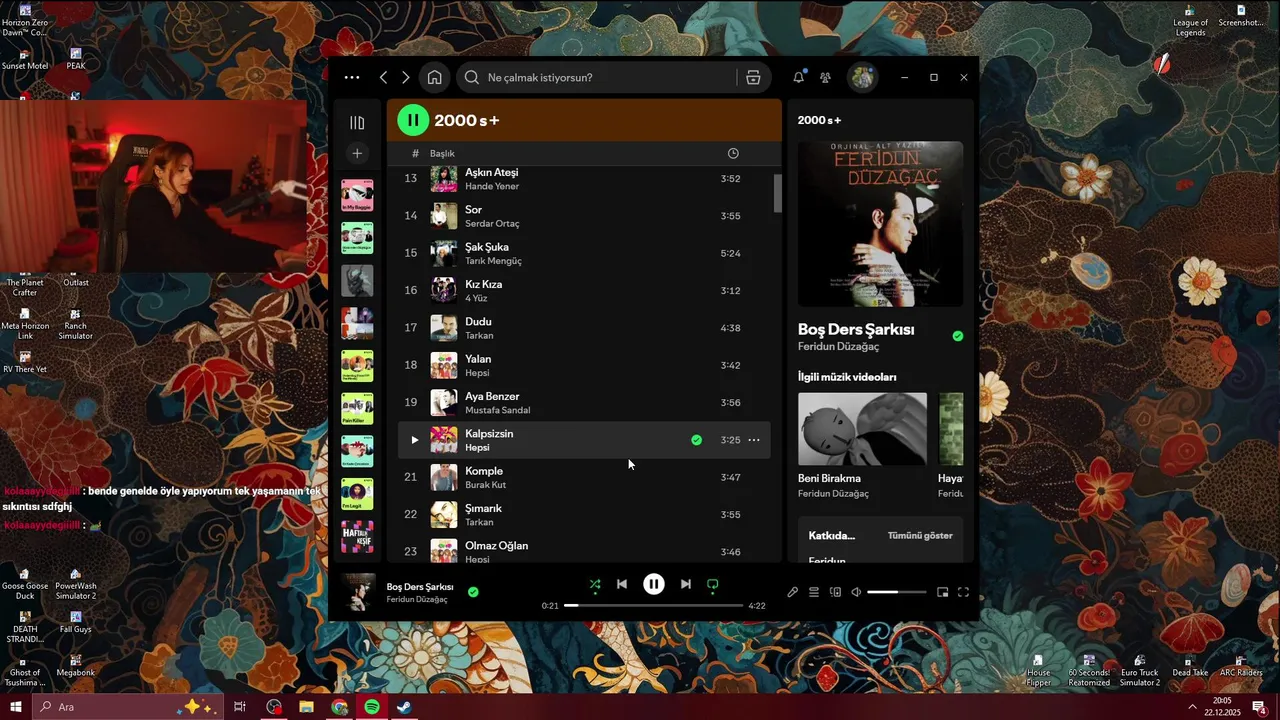Image resolution: width=1280 pixels, height=720 pixels.
Task: Play the highlighted Kalpsizsin track
Action: coord(414,440)
